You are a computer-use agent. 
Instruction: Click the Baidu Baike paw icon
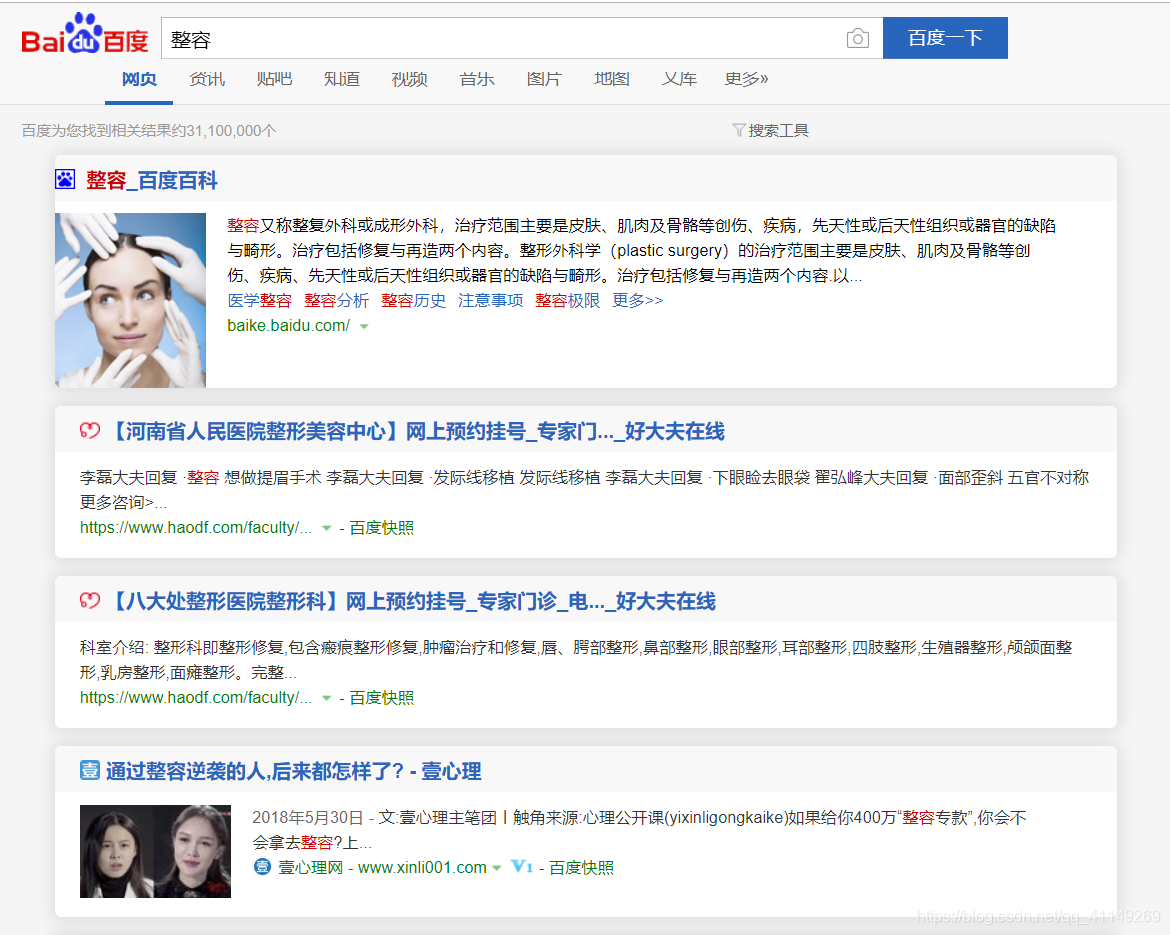click(x=65, y=179)
